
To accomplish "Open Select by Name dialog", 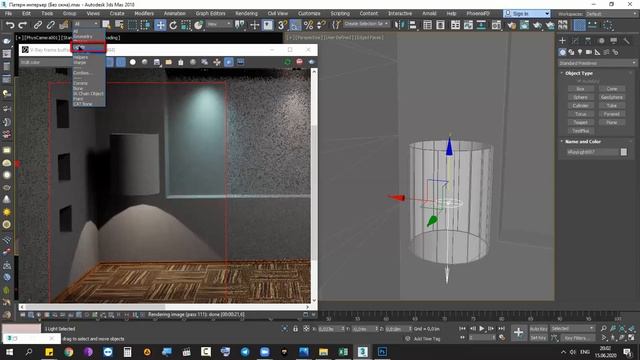I will pyautogui.click(x=119, y=25).
